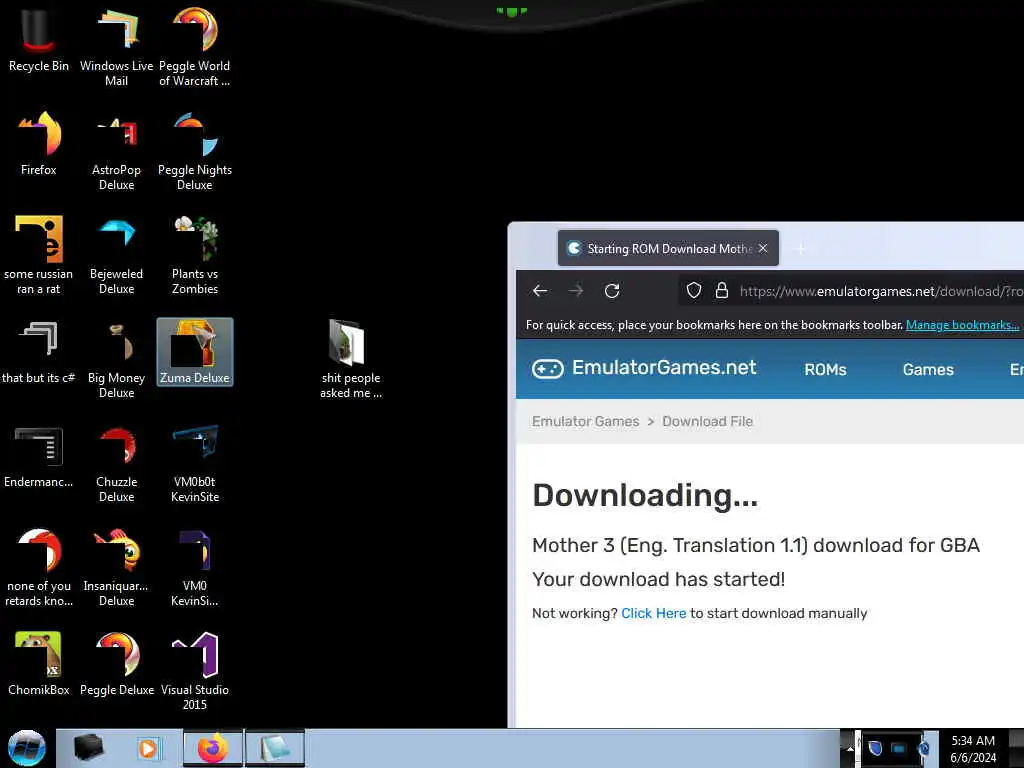Viewport: 1024px width, 768px height.
Task: Click the padlock site info icon
Action: (722, 291)
